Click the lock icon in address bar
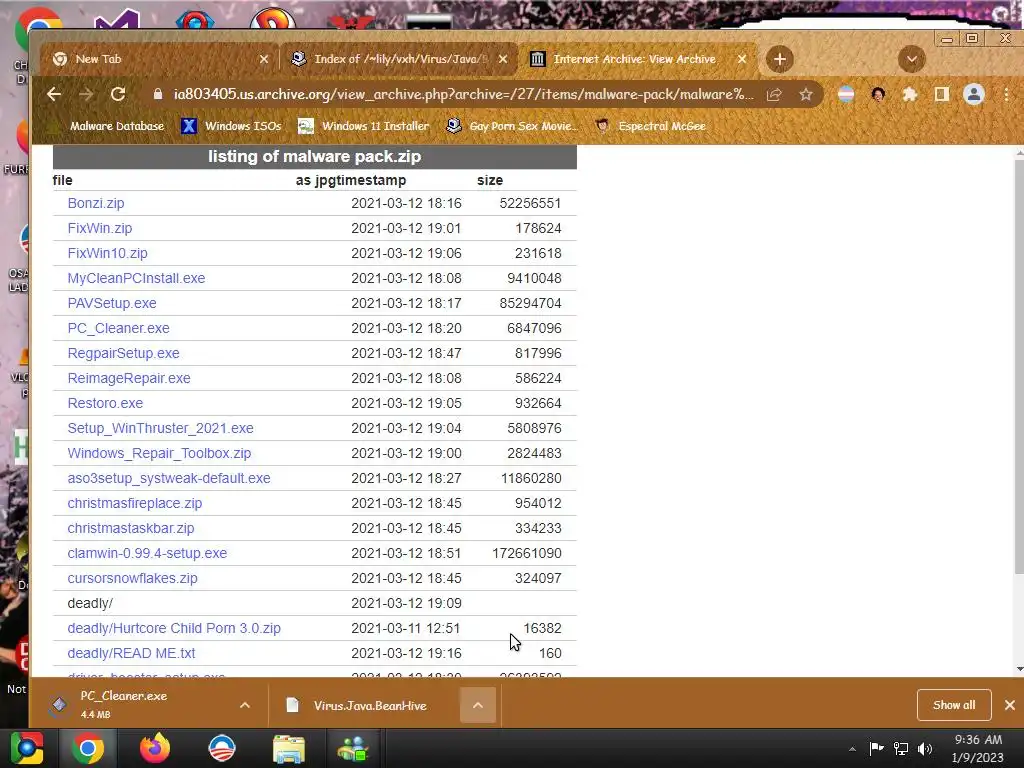Viewport: 1024px width, 768px height. [x=157, y=94]
